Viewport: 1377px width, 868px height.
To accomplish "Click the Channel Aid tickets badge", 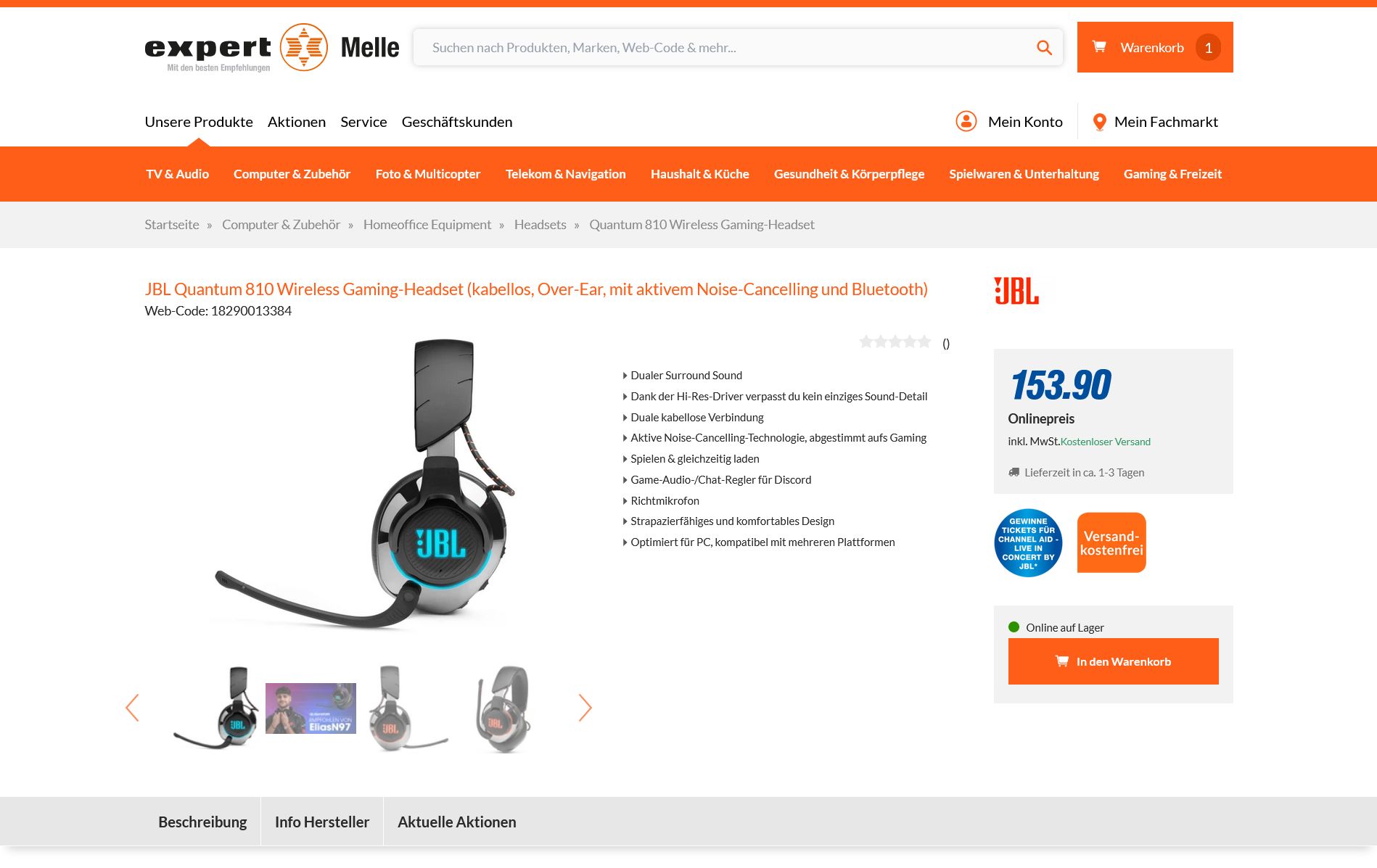I will [1028, 542].
